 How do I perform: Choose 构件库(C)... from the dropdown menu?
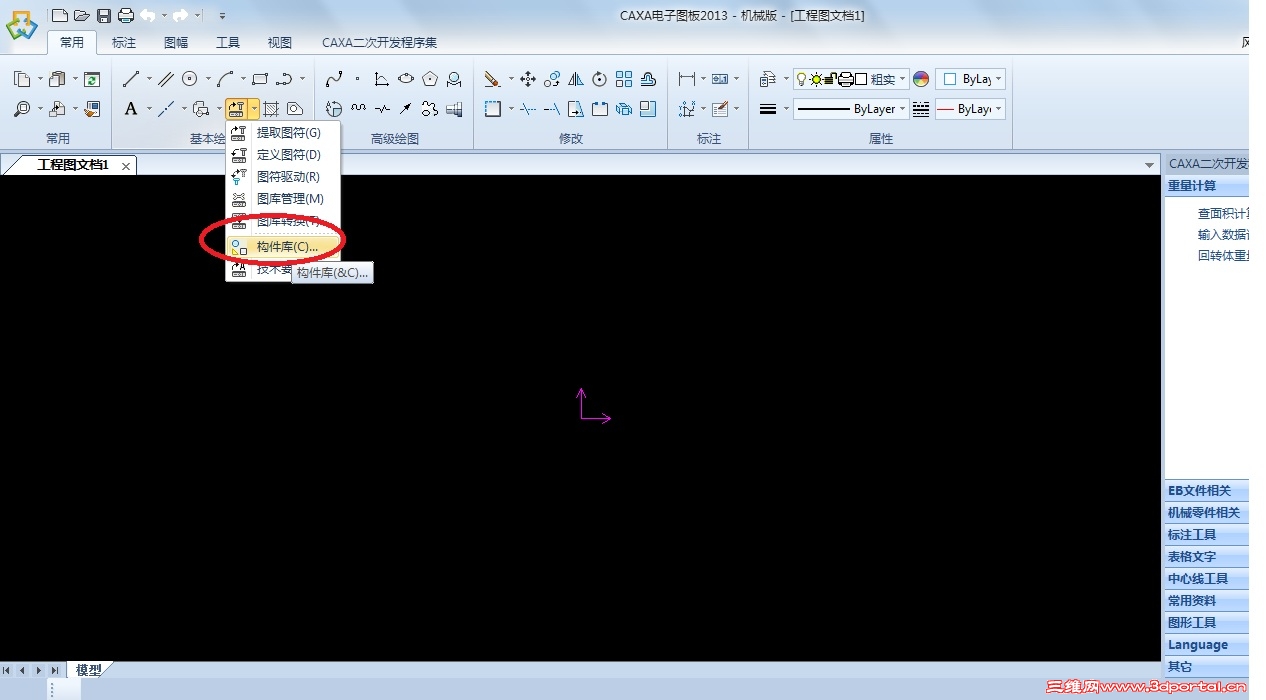tap(284, 246)
